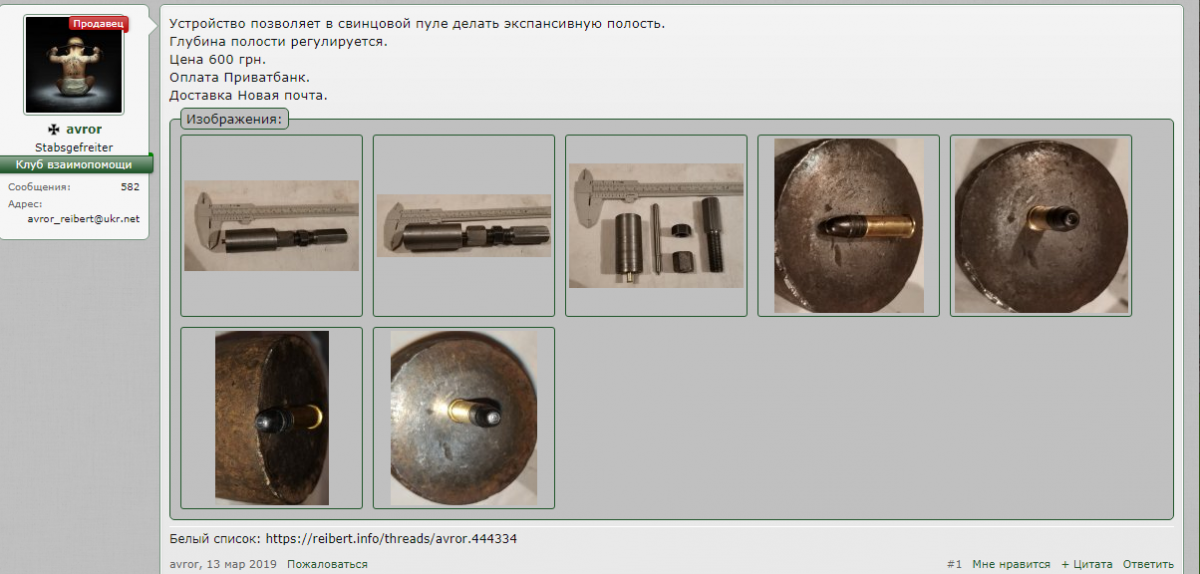Click the Продавец badge on avatar
The height and width of the screenshot is (574, 1200).
[98, 23]
